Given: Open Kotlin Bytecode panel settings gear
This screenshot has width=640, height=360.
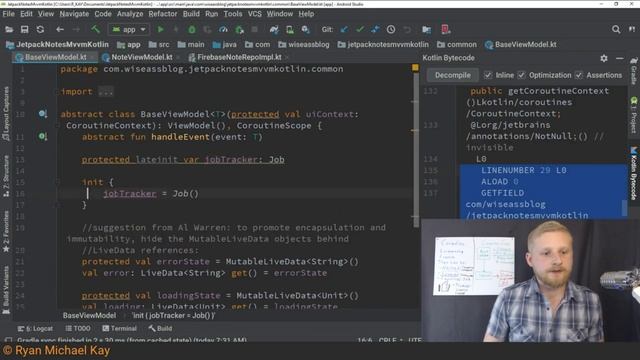Looking at the screenshot, I should pyautogui.click(x=604, y=58).
